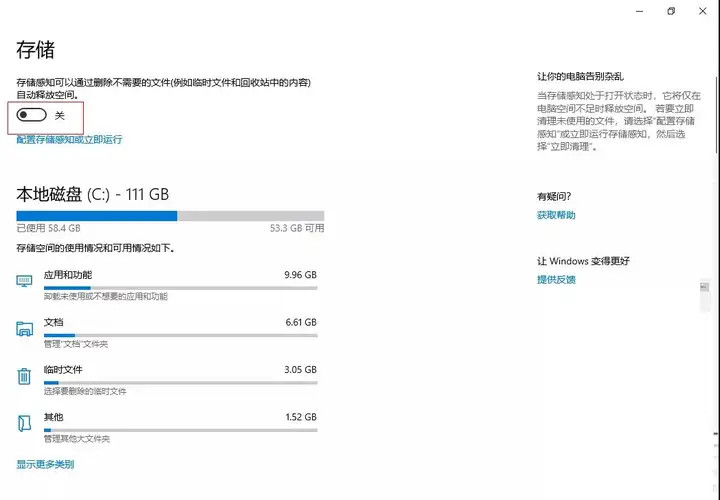The height and width of the screenshot is (500, 720).
Task: Click the 应用和功能 monitor icon
Action: [24, 281]
